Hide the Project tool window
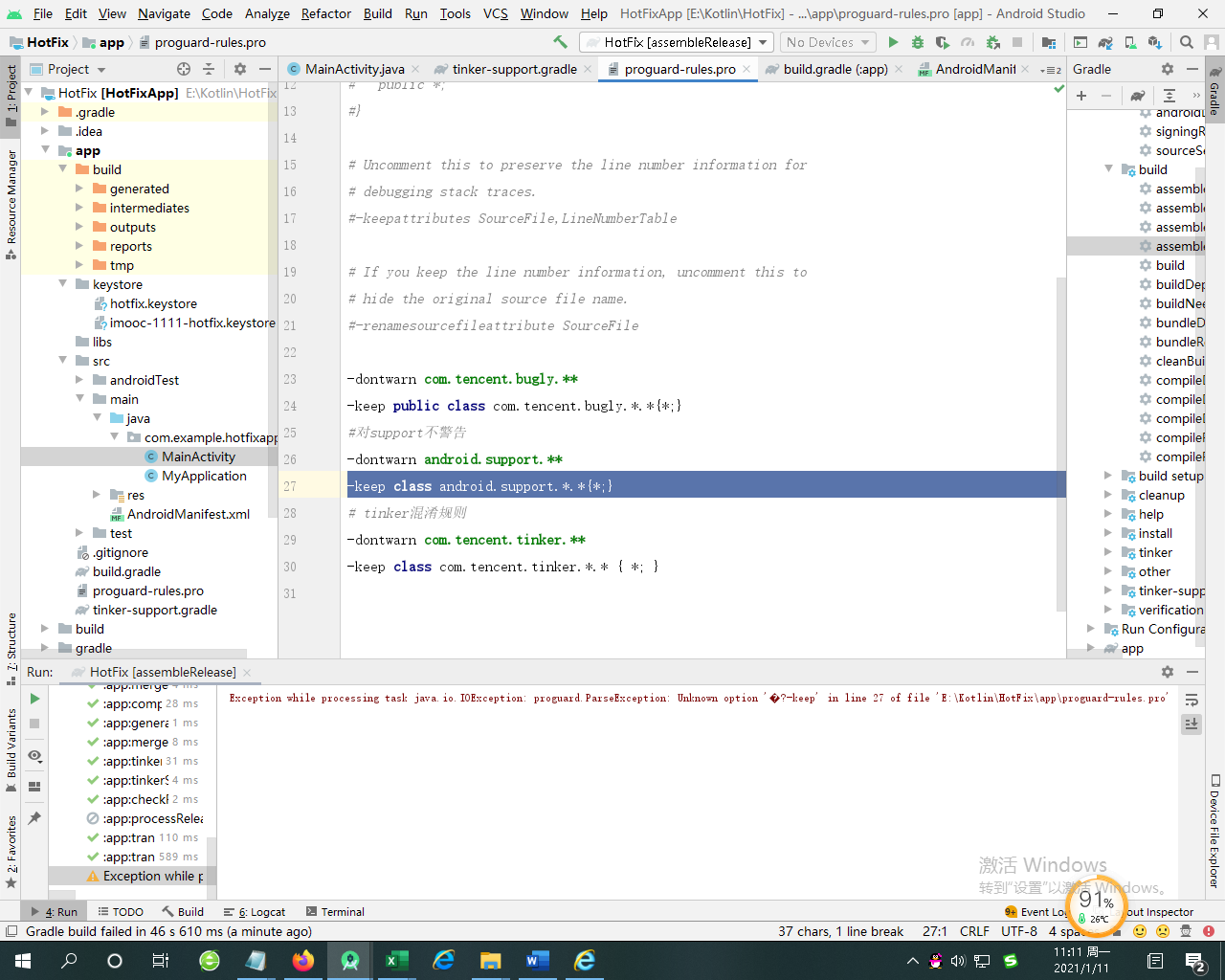Screen dimensions: 1225x980 tap(264, 69)
